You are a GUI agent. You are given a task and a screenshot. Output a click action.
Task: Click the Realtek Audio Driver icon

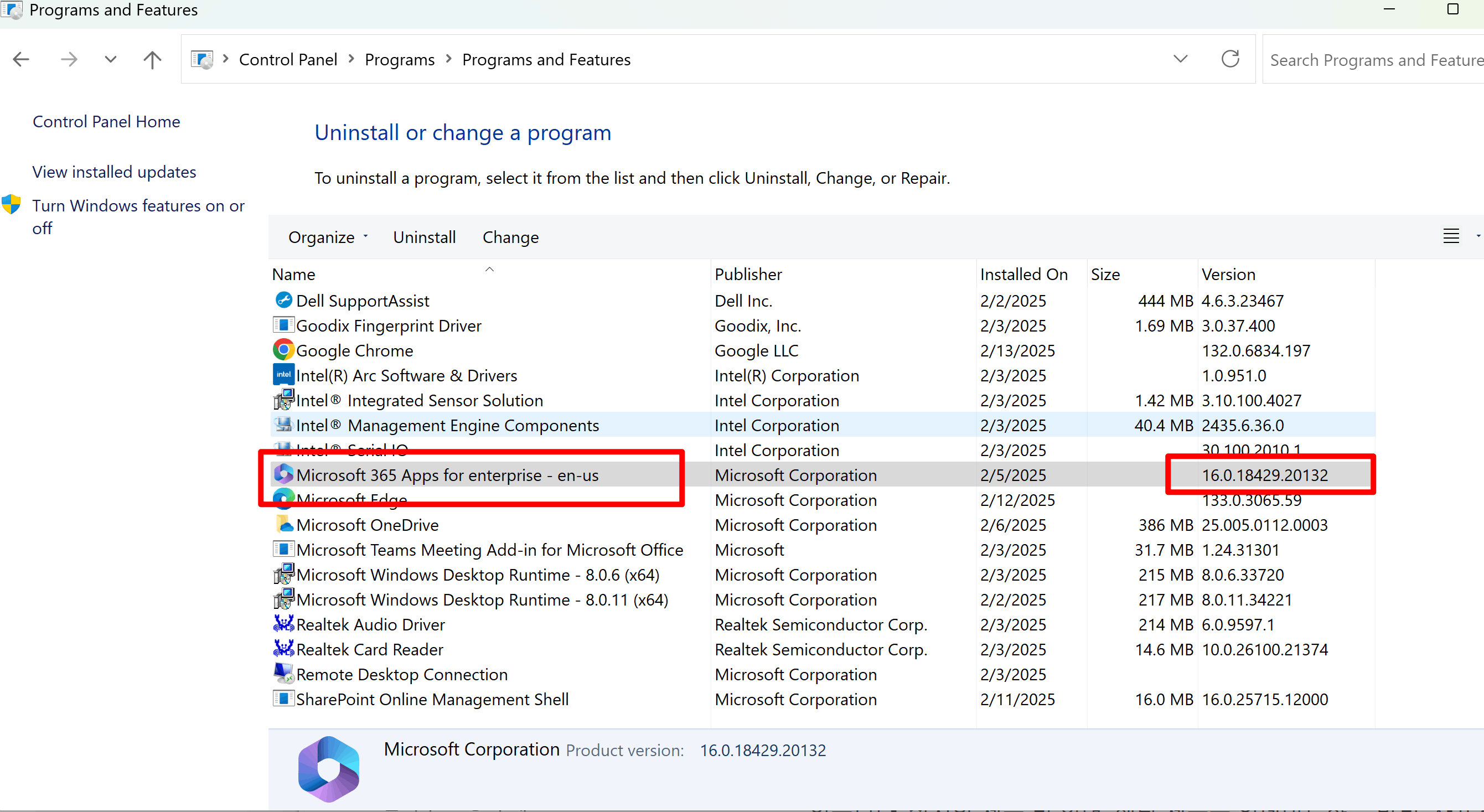pyautogui.click(x=283, y=623)
